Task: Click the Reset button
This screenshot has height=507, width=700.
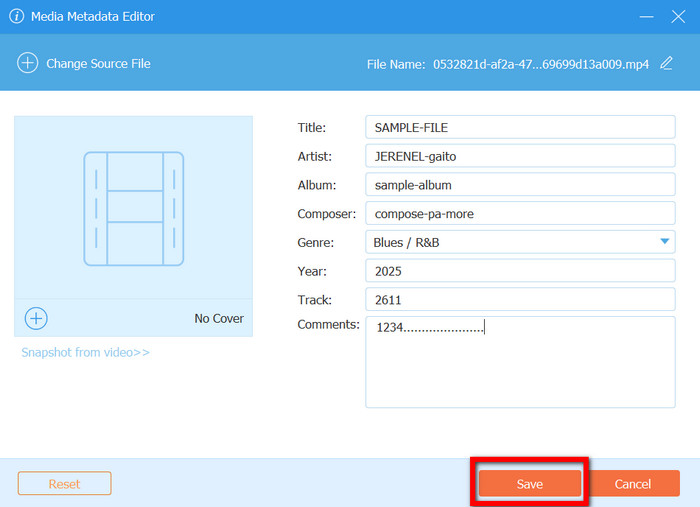Action: coord(64,484)
